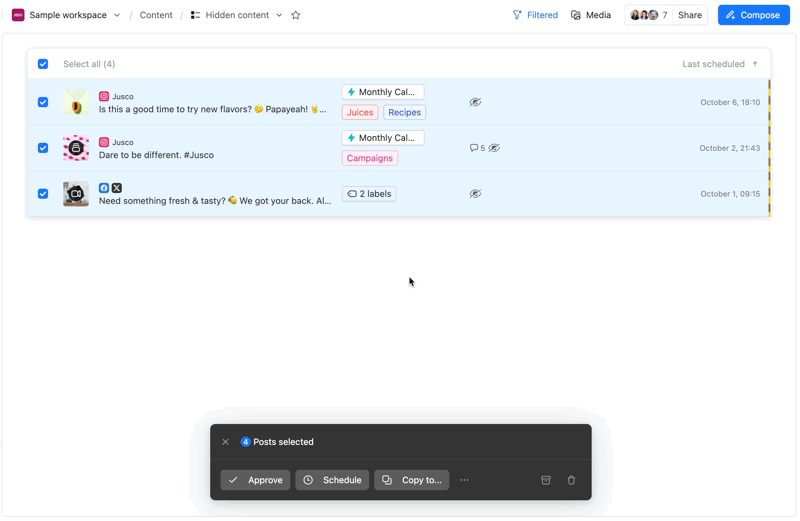Star the Hidden content view as favorite
800x521 pixels.
(x=296, y=15)
